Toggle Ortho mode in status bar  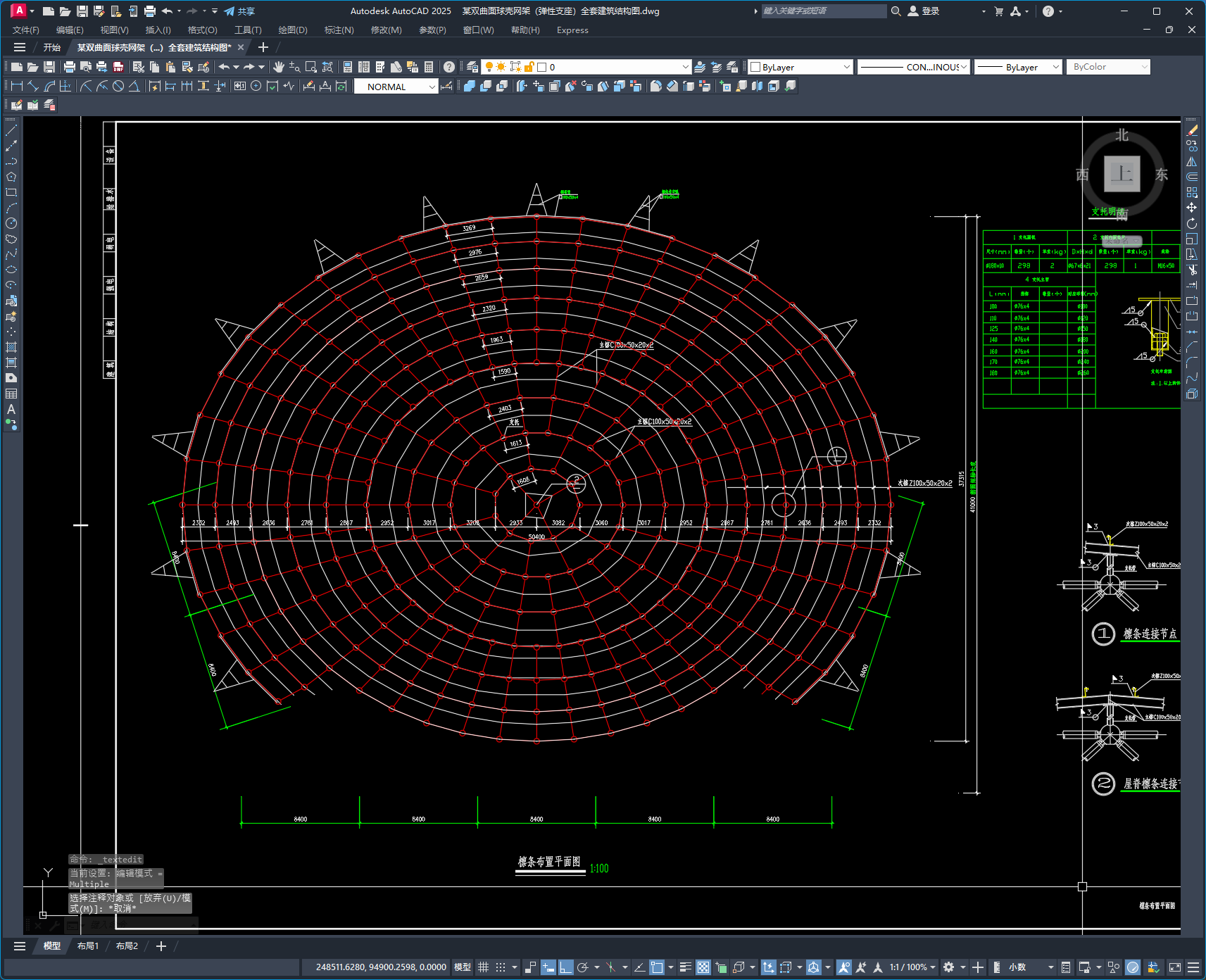(566, 967)
